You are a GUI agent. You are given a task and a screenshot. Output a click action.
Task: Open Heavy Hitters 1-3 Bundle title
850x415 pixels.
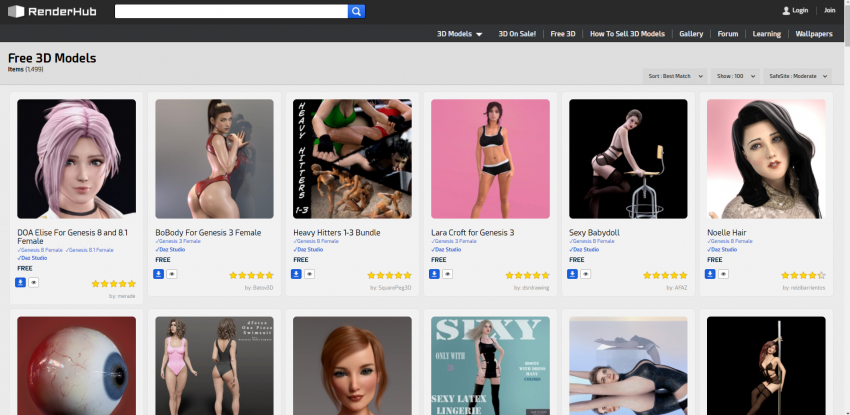pyautogui.click(x=337, y=232)
